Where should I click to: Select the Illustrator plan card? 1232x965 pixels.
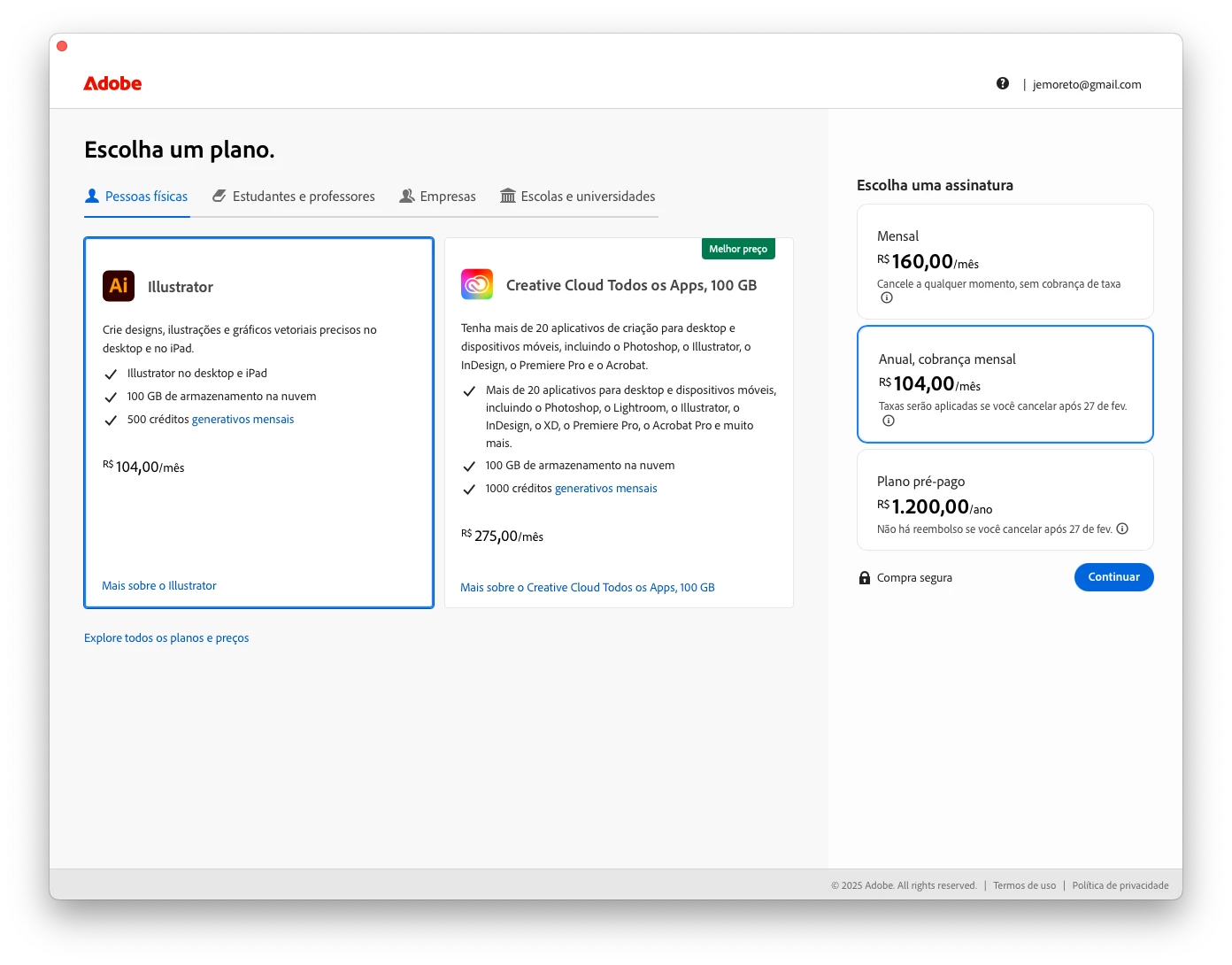[259, 422]
